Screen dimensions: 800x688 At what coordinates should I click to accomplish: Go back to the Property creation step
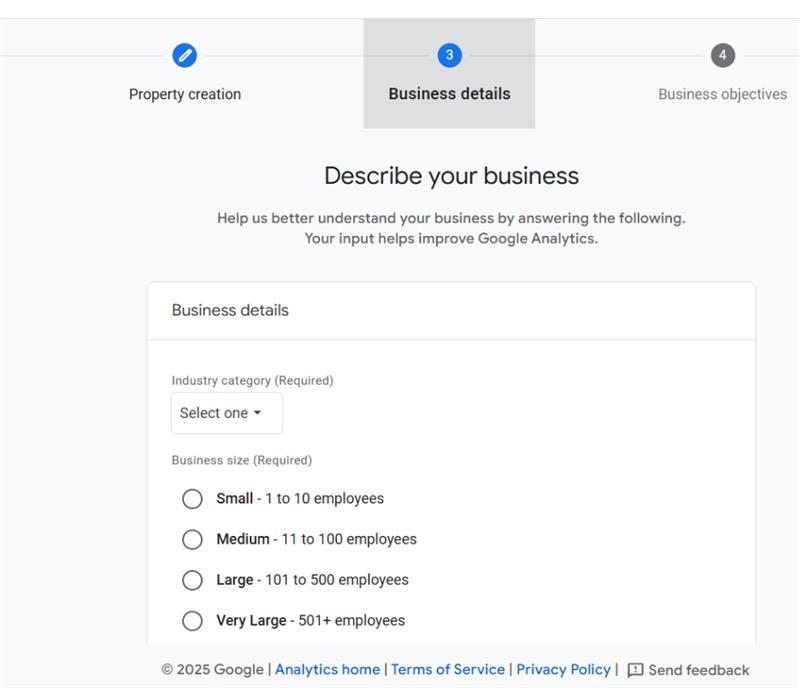pyautogui.click(x=183, y=93)
